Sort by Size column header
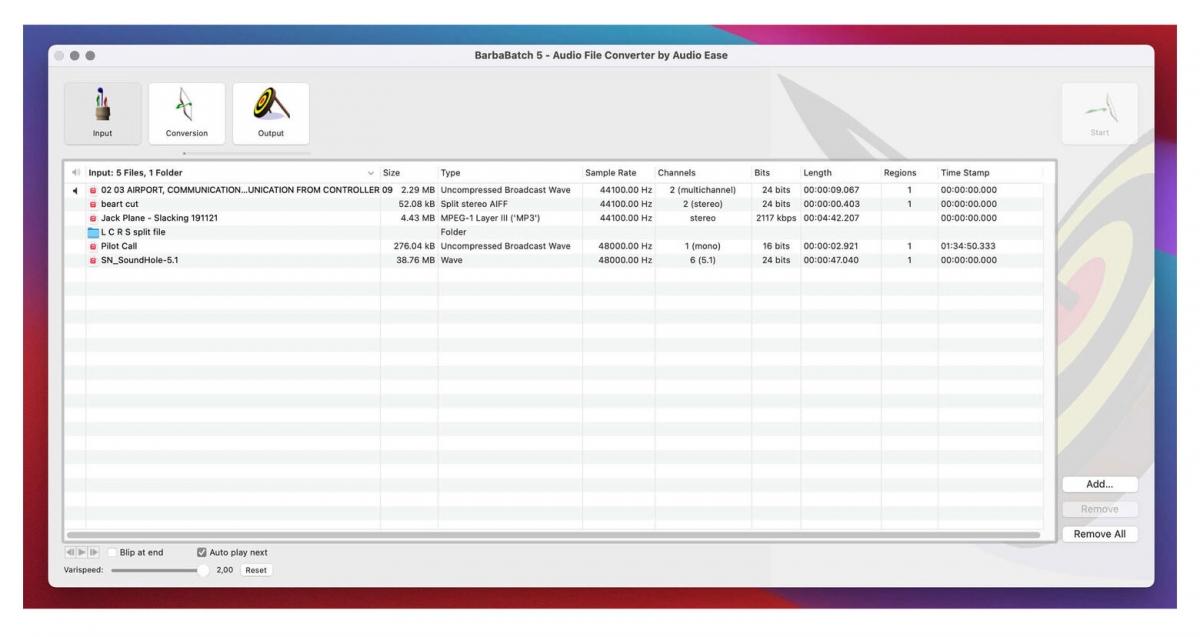The image size is (1200, 637). point(391,173)
